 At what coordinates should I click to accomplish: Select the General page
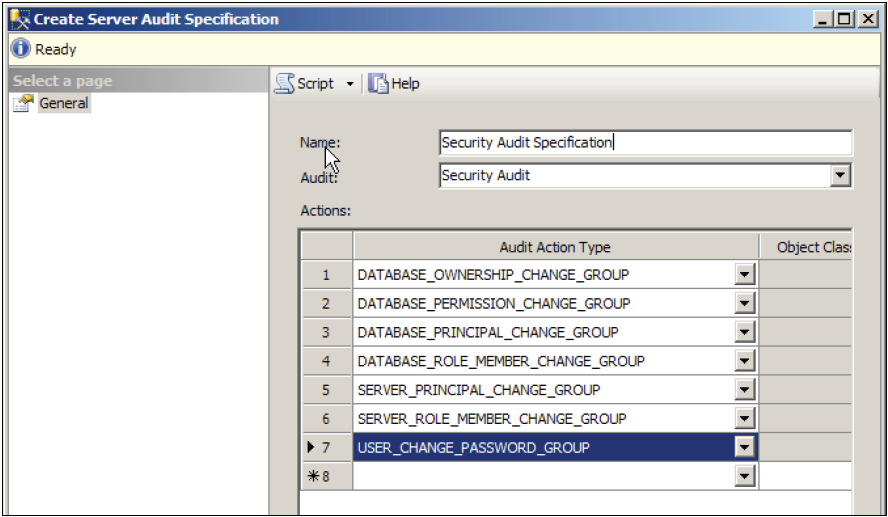(64, 103)
